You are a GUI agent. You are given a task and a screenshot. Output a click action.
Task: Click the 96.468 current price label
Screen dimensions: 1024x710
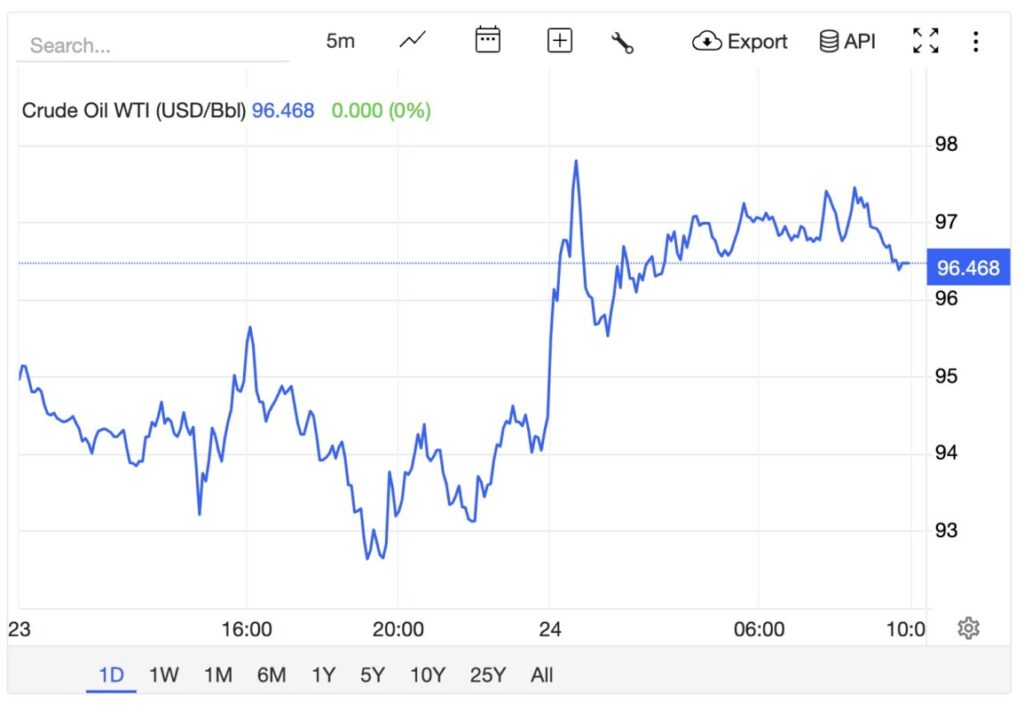click(968, 268)
